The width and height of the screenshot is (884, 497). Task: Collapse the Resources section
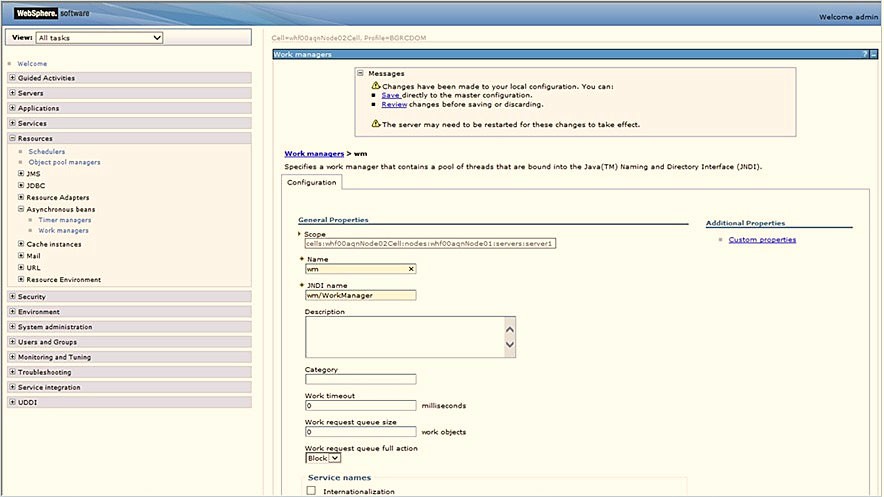[12, 138]
